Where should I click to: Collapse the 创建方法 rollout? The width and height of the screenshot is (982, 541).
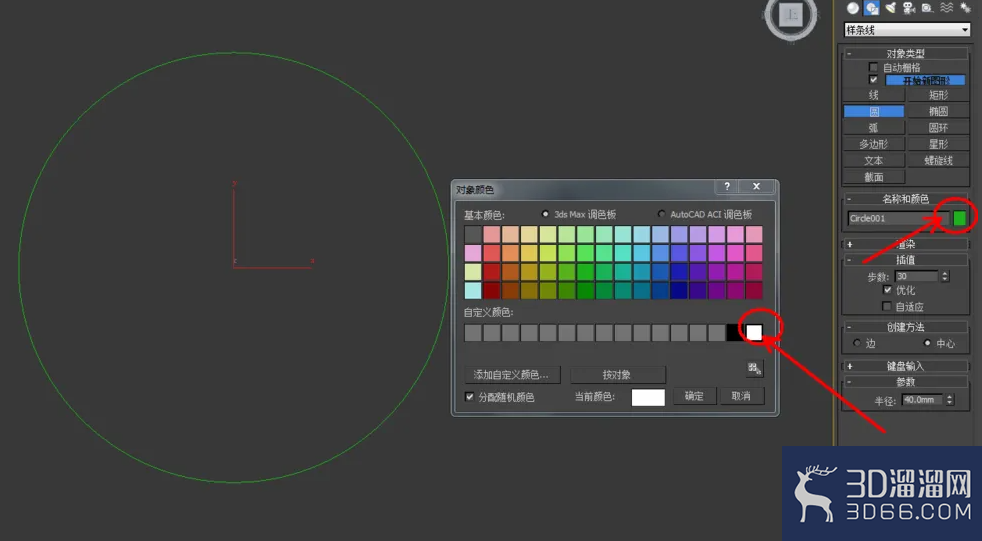click(x=905, y=327)
